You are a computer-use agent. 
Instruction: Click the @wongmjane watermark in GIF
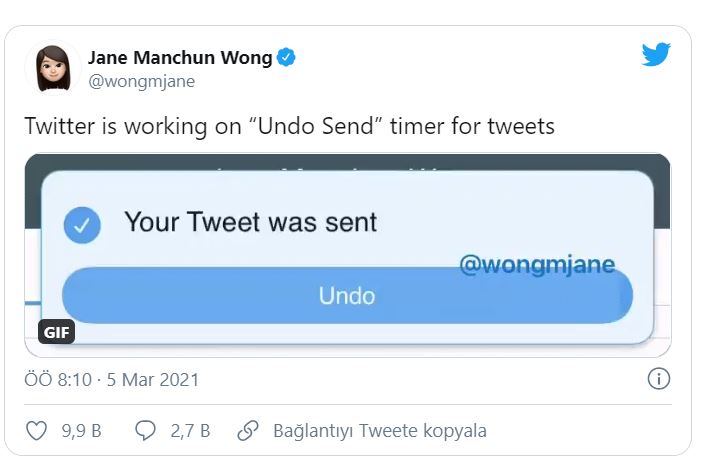click(537, 265)
